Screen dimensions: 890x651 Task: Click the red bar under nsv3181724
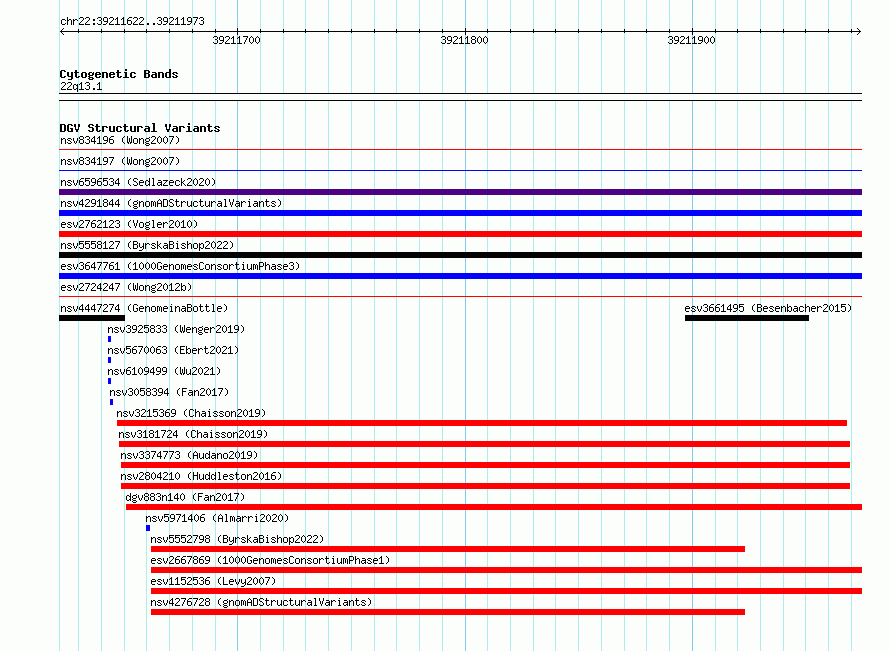[x=484, y=444]
